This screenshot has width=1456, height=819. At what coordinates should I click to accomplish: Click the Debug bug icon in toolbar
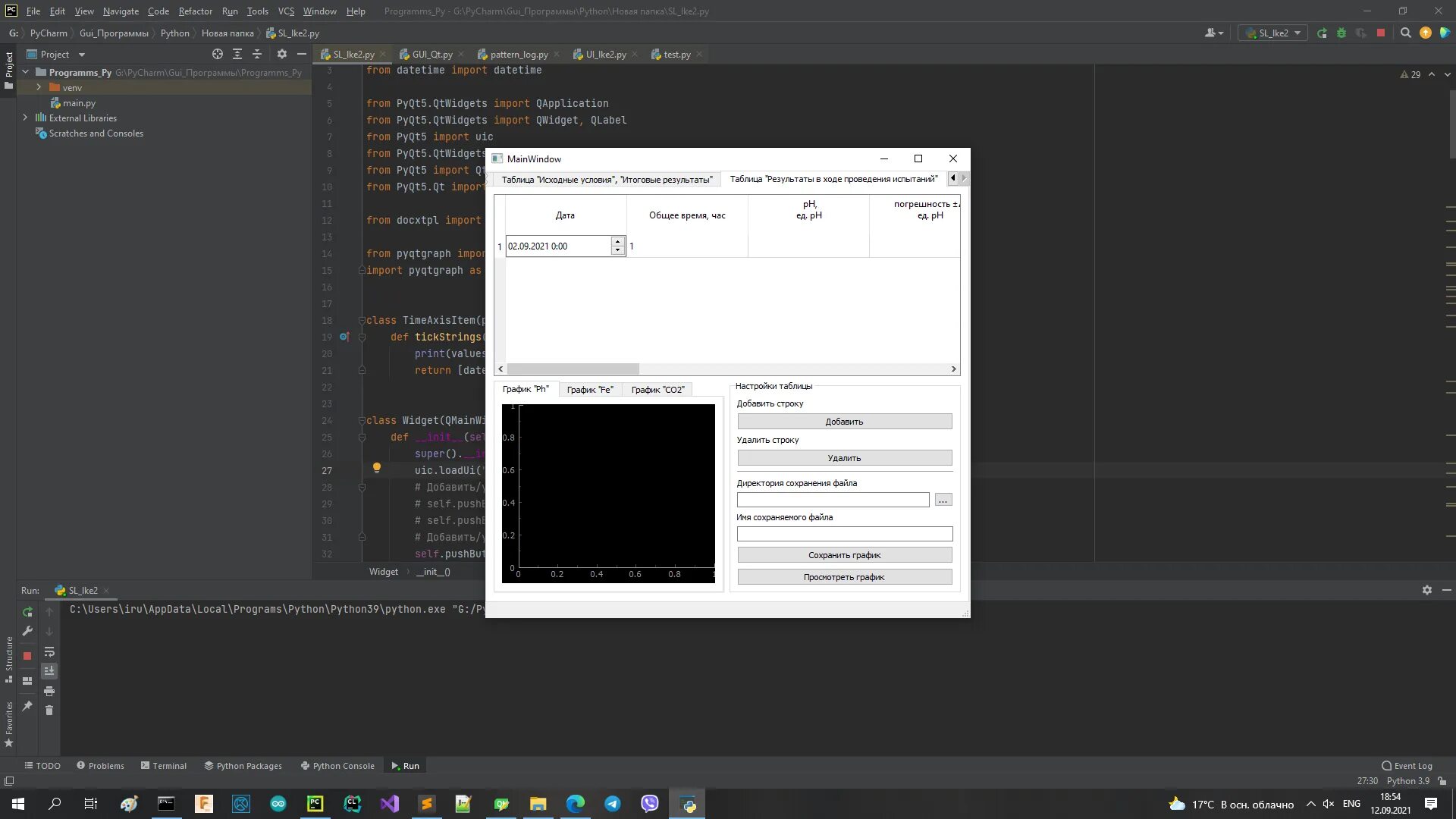(x=1341, y=33)
